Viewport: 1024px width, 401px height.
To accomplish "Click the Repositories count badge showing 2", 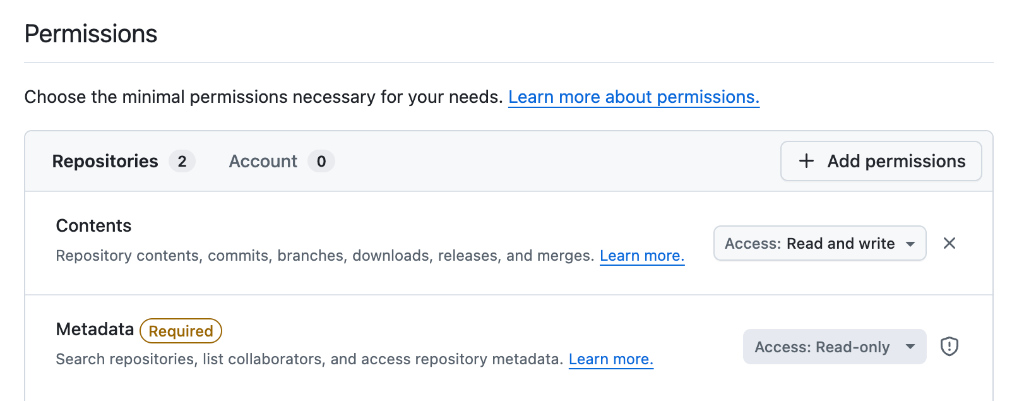I will (181, 161).
